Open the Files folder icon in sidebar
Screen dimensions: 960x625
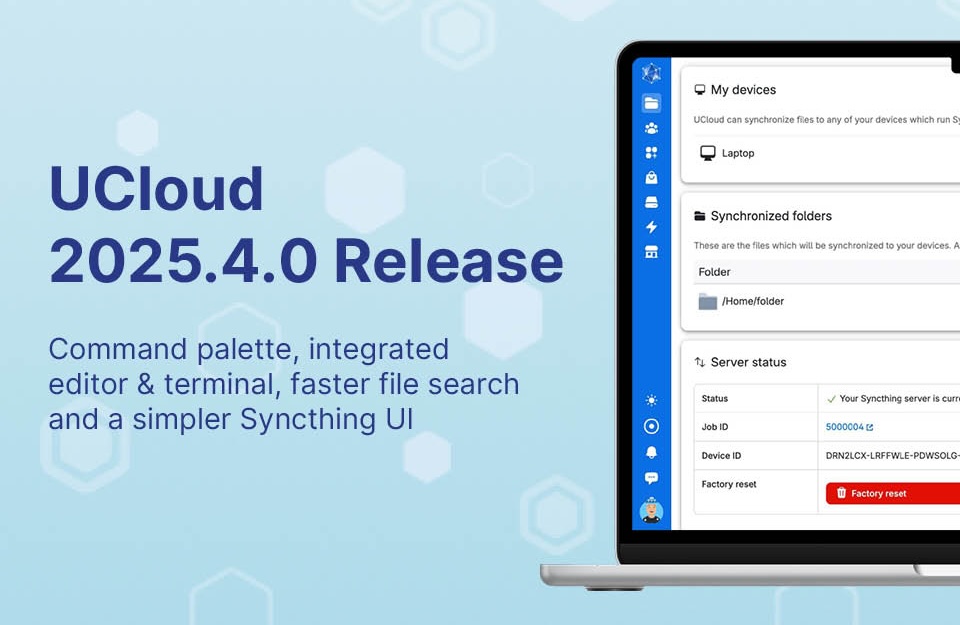[651, 103]
